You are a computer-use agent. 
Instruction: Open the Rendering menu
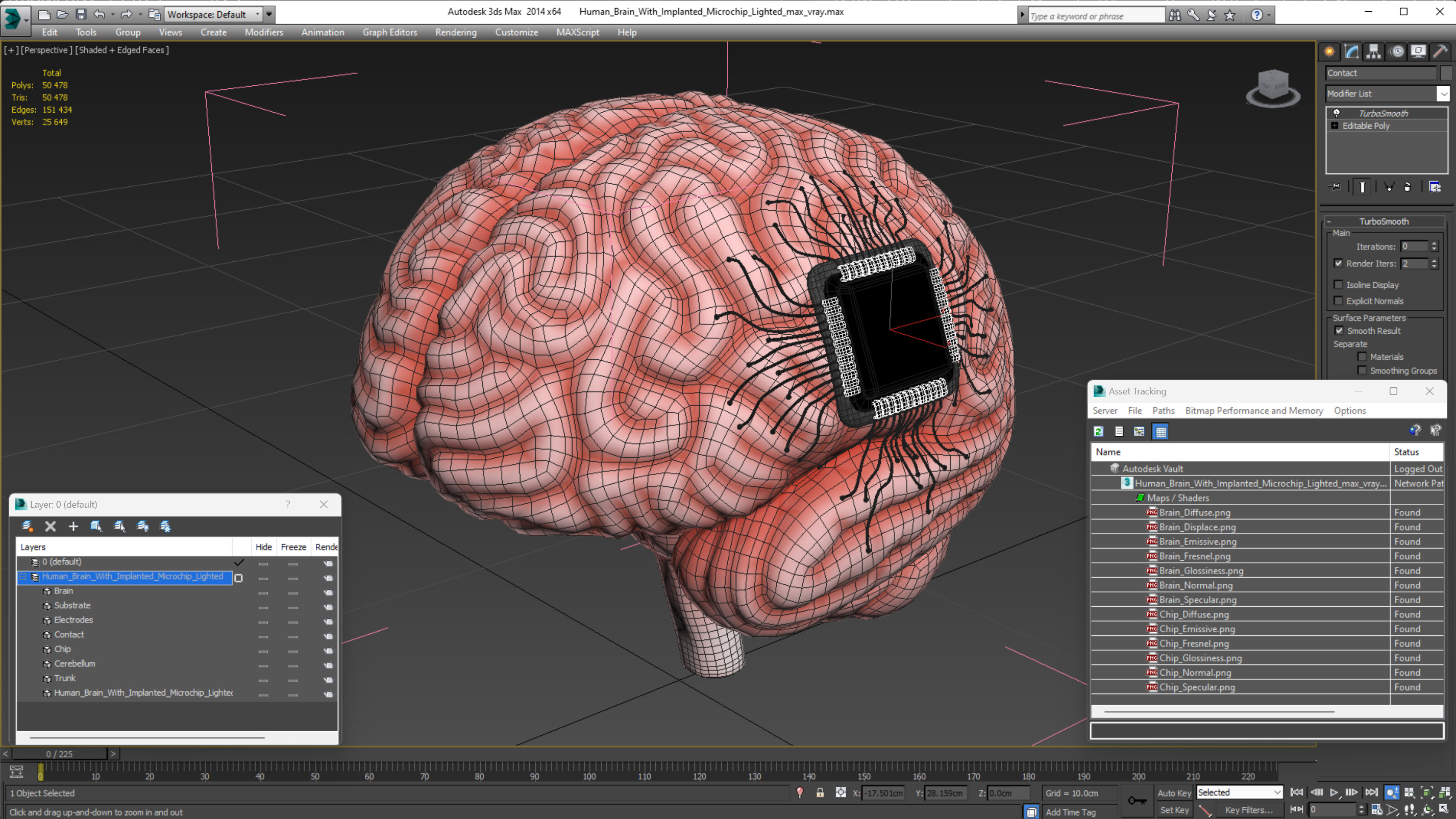[456, 32]
